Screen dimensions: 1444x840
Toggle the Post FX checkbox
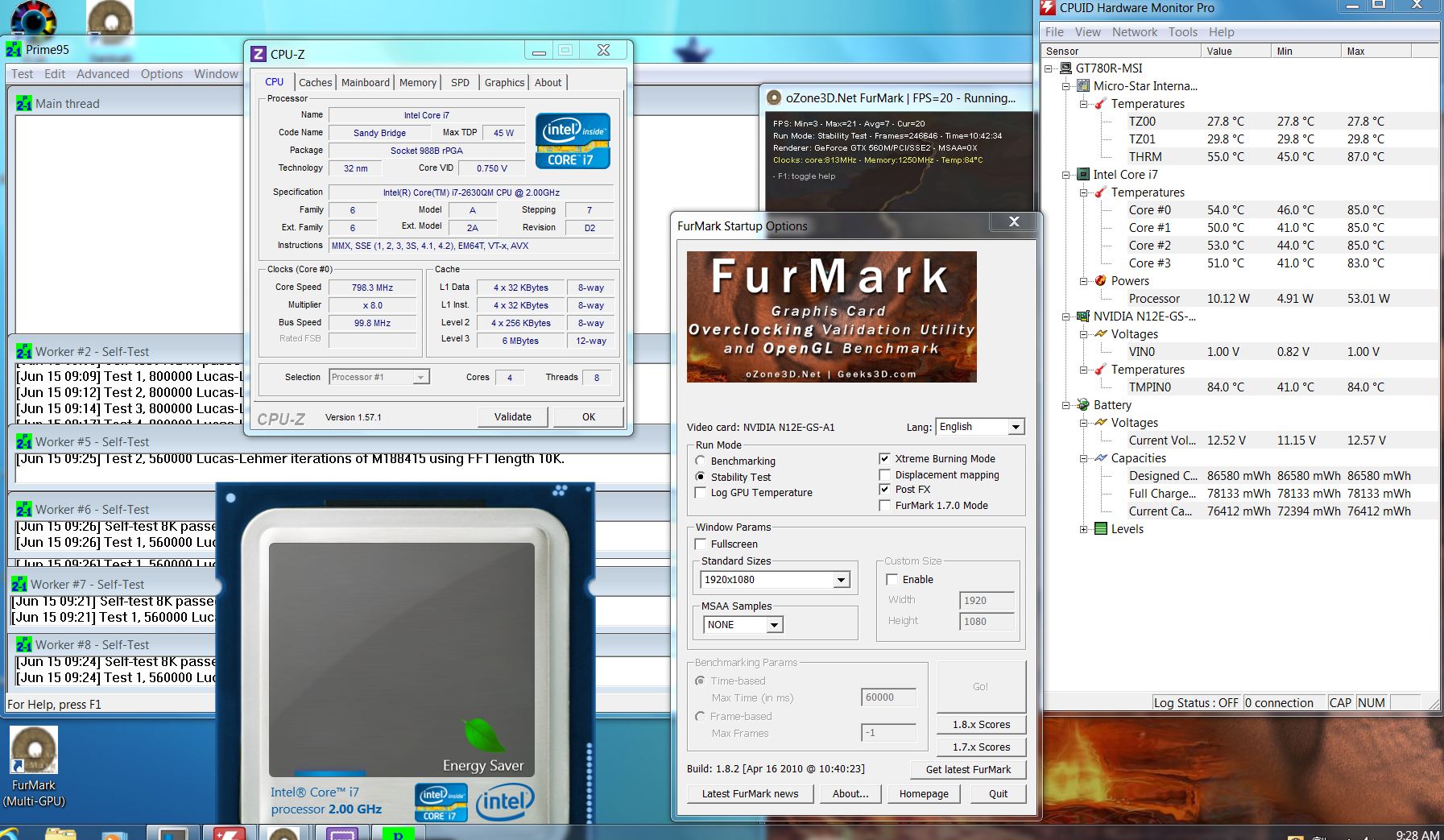pos(885,490)
